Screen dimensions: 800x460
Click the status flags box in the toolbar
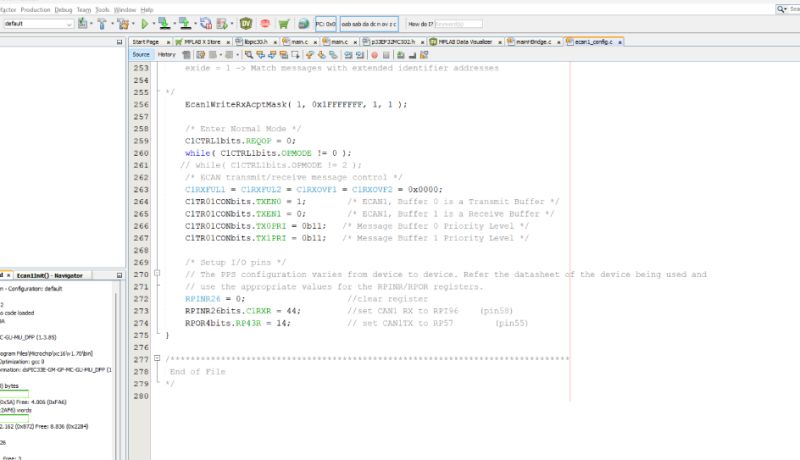click(369, 24)
